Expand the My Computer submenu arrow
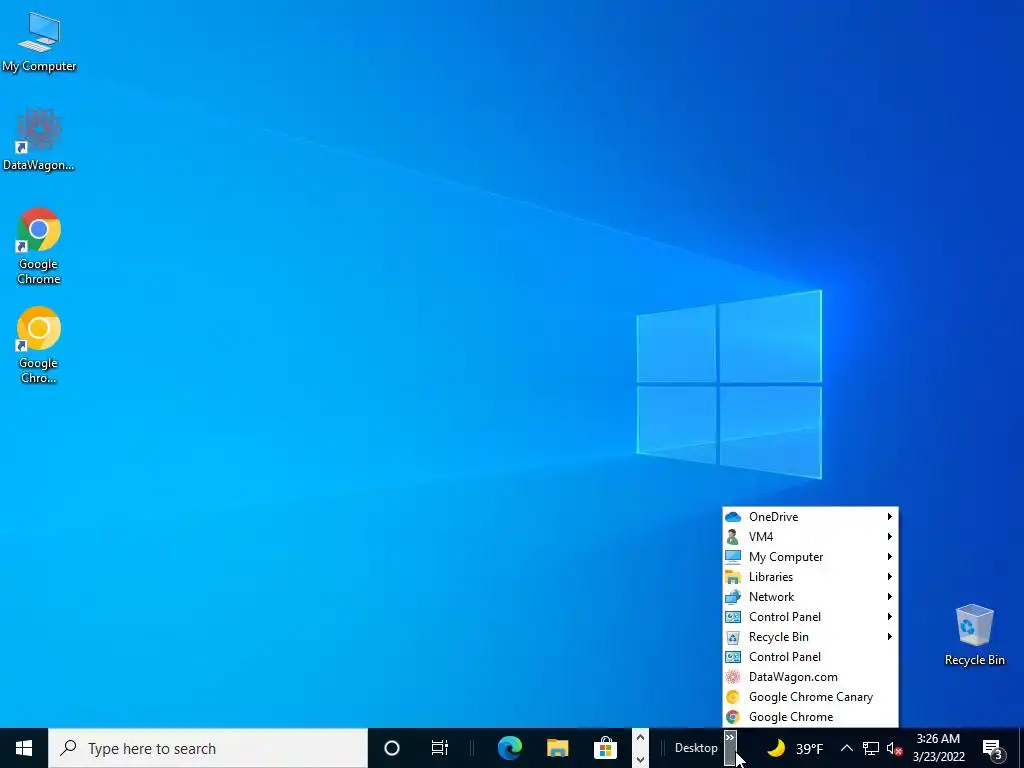Image resolution: width=1024 pixels, height=768 pixels. point(889,557)
